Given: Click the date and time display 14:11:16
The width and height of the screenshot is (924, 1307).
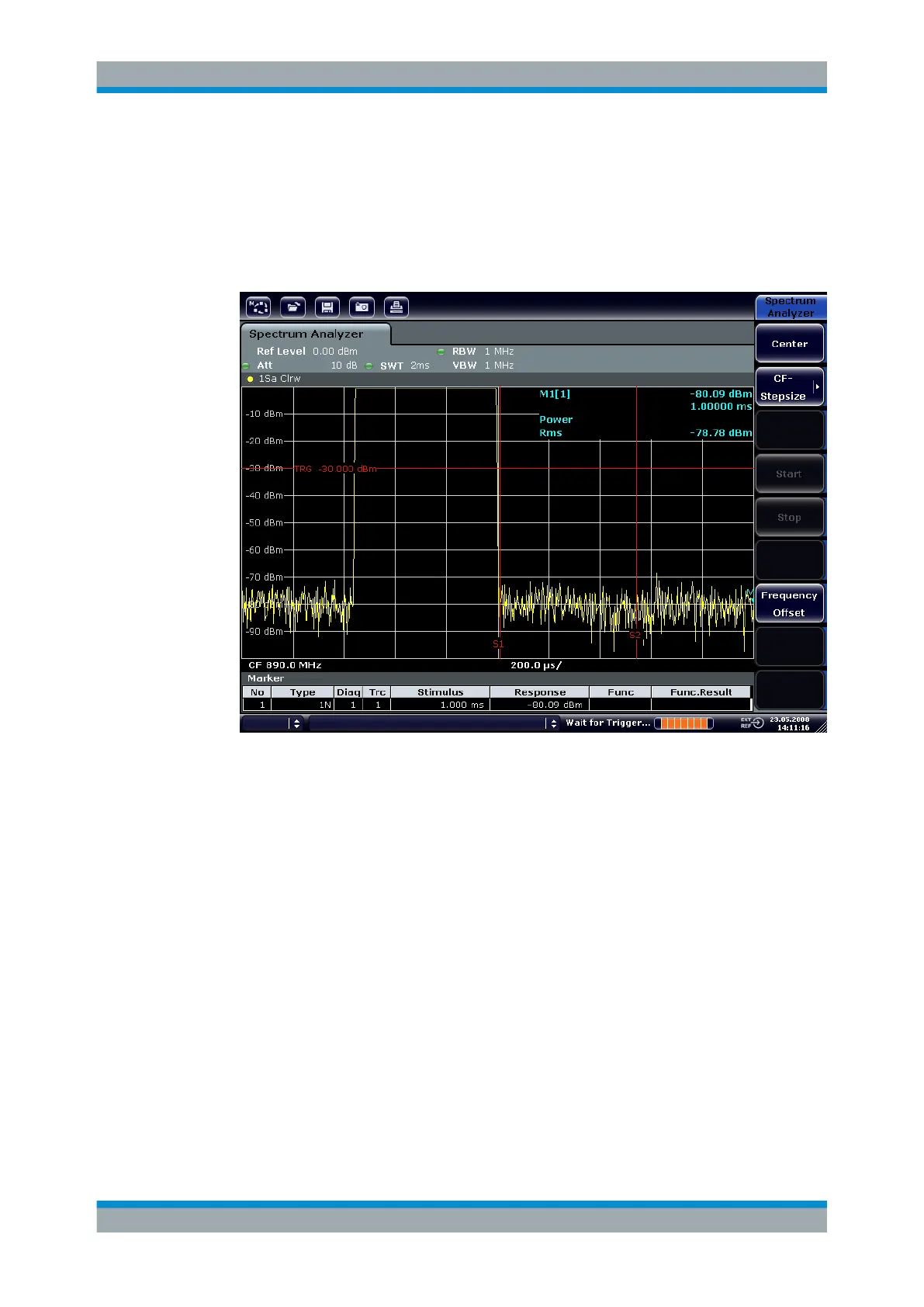Looking at the screenshot, I should (790, 723).
